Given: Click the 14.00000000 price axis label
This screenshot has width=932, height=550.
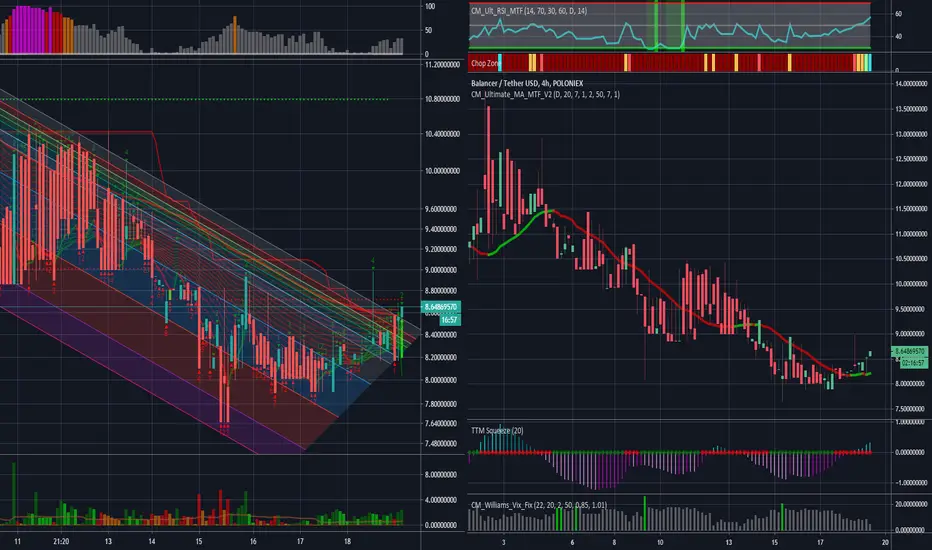Looking at the screenshot, I should (911, 84).
